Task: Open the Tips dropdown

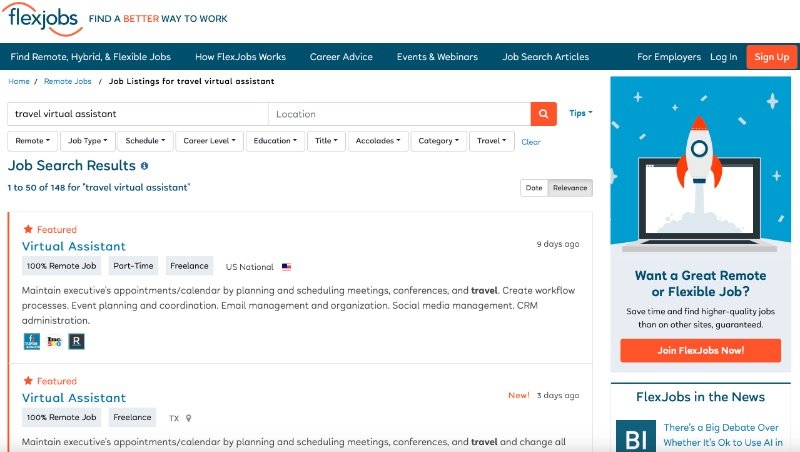Action: pyautogui.click(x=581, y=113)
